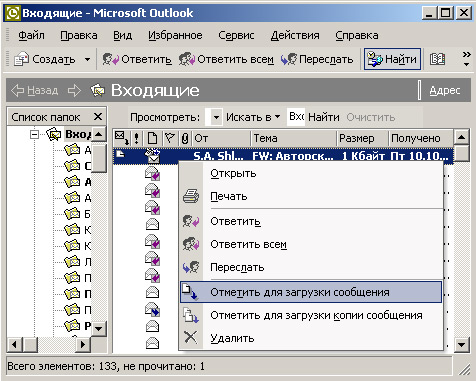Click the message list scrollbar thumb
This screenshot has height=381, width=476.
point(462,153)
